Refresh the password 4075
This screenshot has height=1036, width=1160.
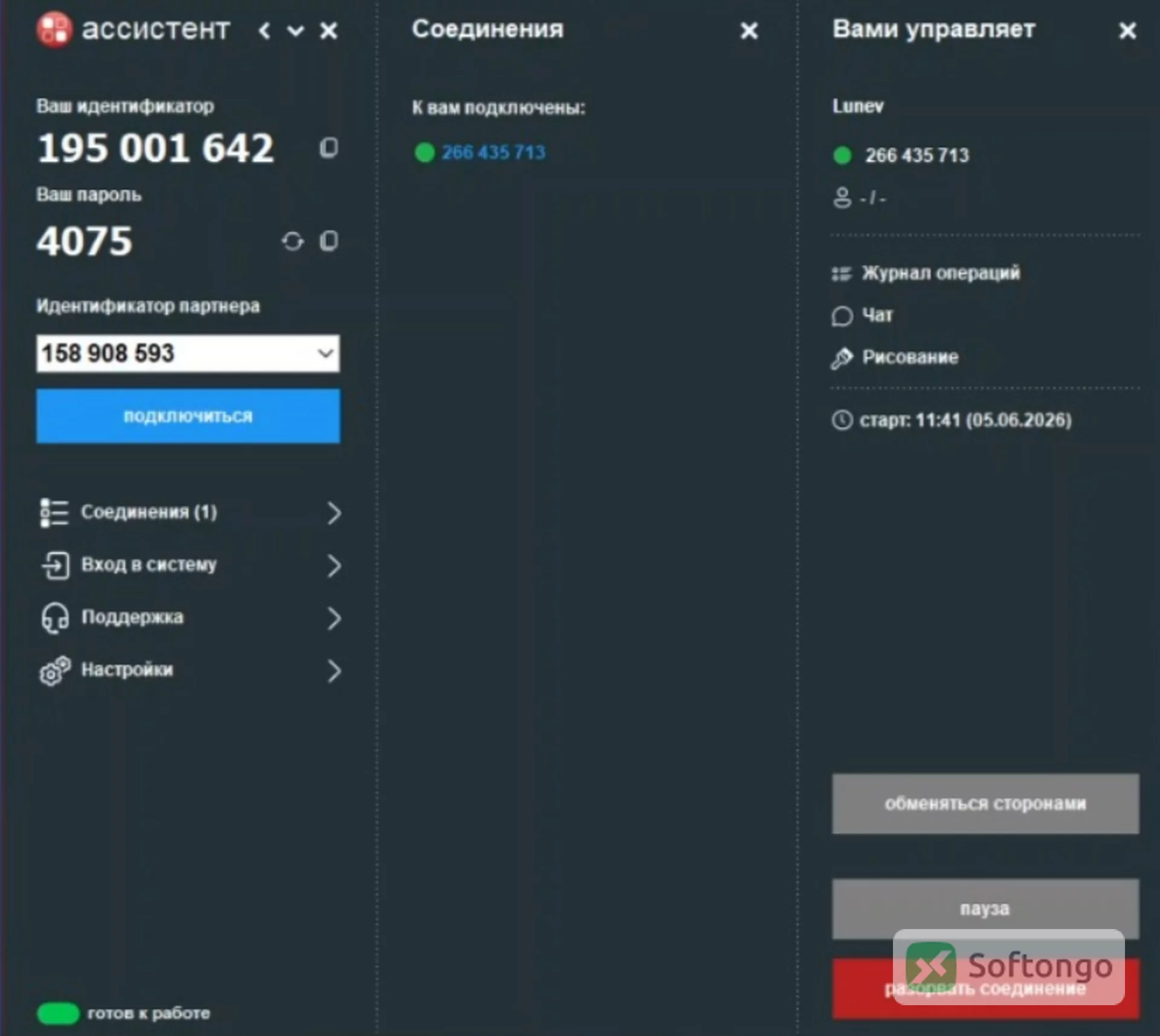pyautogui.click(x=292, y=241)
